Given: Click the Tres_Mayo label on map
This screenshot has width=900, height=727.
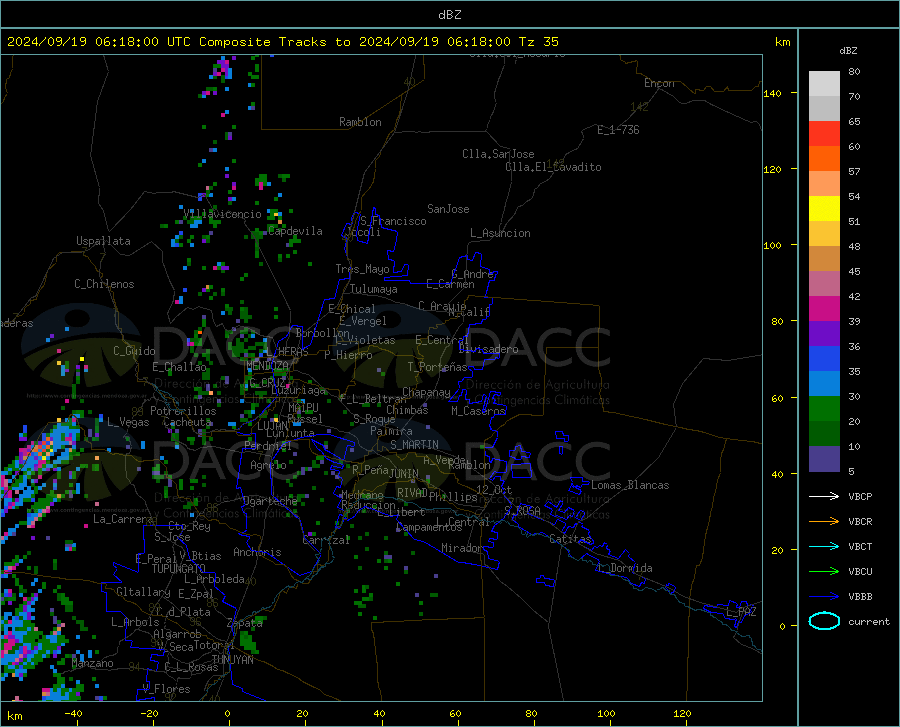Looking at the screenshot, I should point(362,269).
